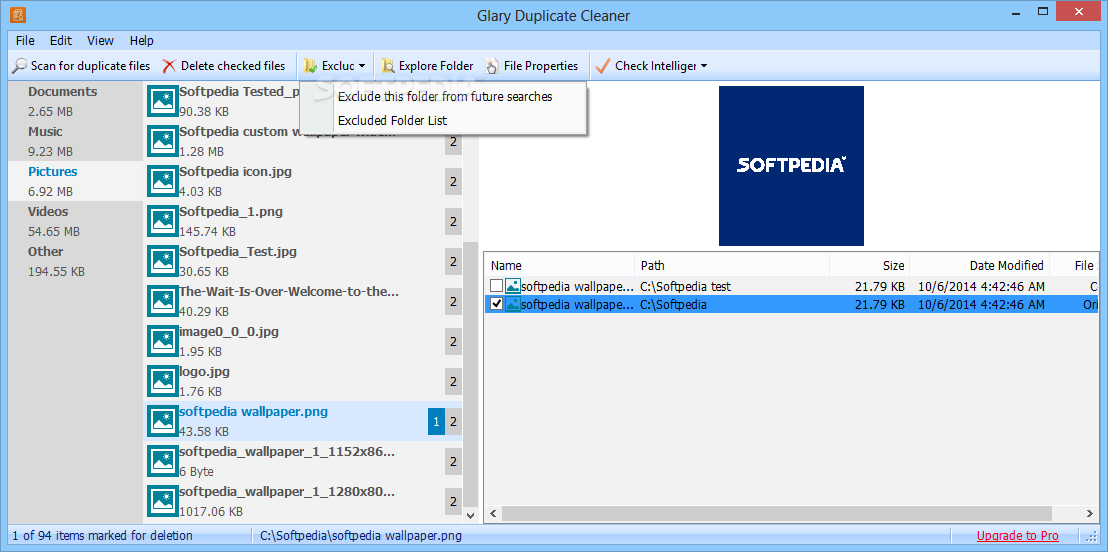Screen dimensions: 1108x552
Task: Click the Exclude folder icon
Action: (x=310, y=66)
